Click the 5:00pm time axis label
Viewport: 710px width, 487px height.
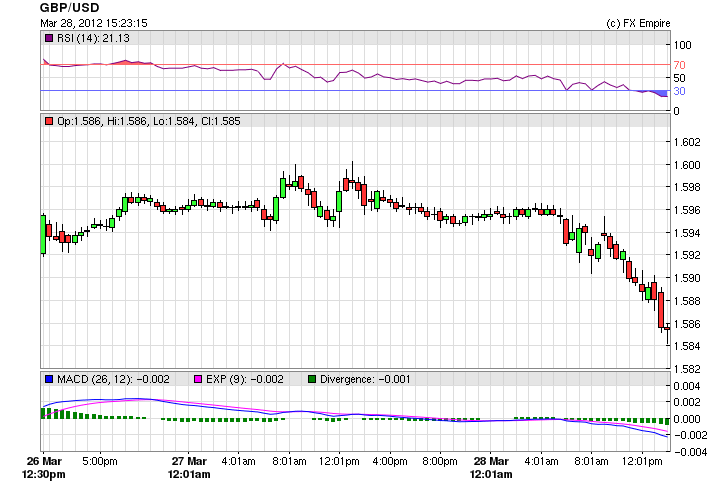point(101,461)
